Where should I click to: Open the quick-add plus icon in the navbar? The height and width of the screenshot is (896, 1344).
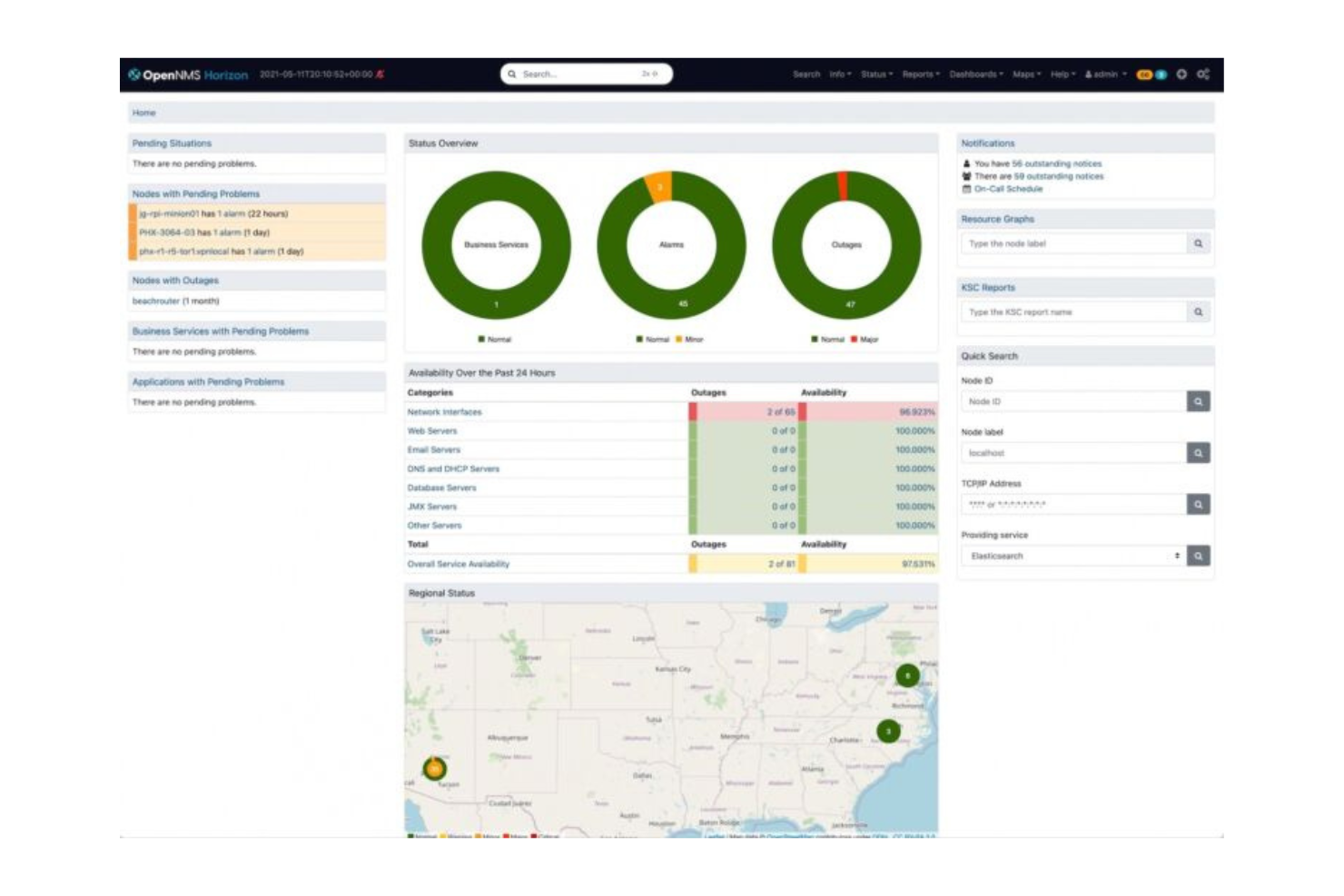1182,74
